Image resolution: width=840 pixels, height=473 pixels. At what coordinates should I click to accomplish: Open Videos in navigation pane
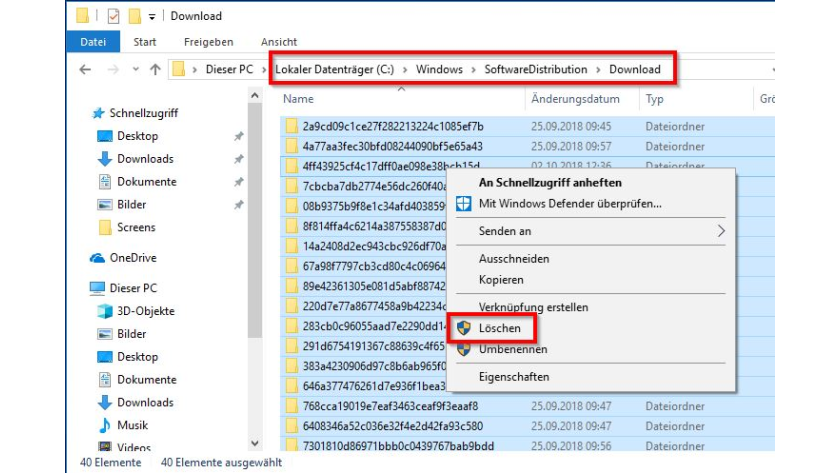click(134, 447)
